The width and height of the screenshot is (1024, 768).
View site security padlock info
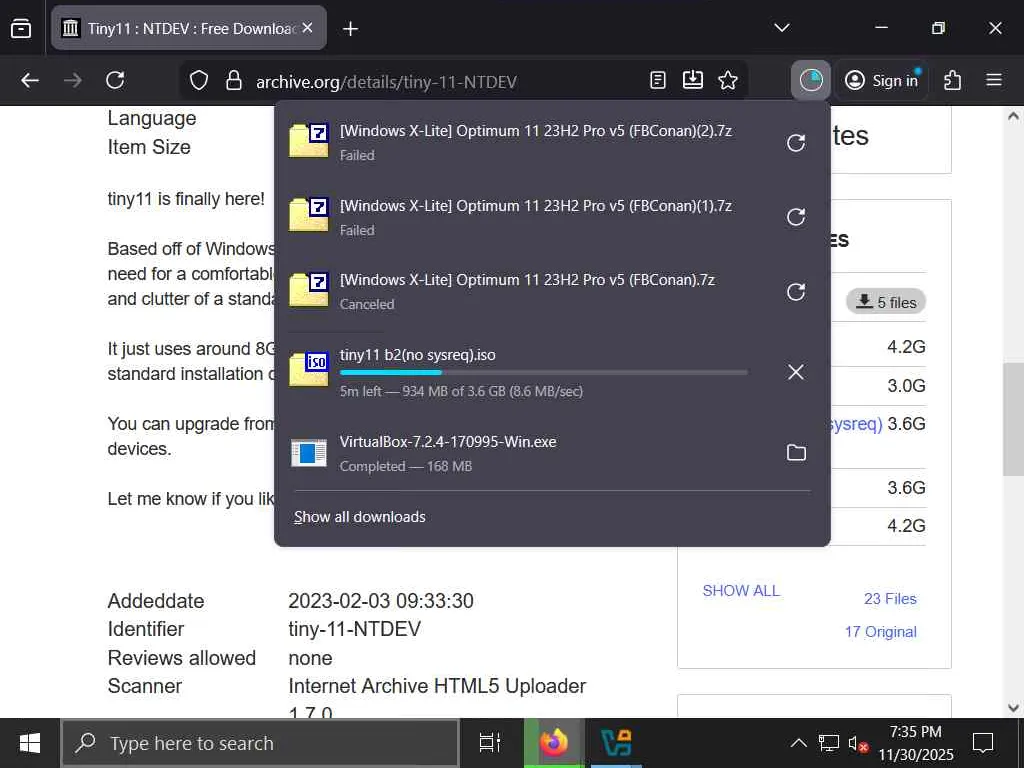pyautogui.click(x=233, y=81)
